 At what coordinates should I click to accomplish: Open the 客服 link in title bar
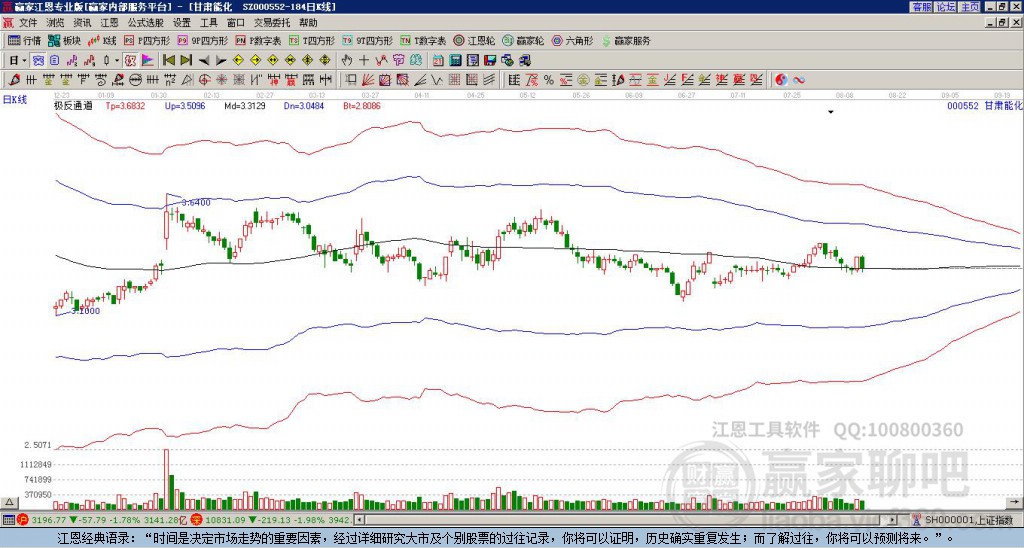pyautogui.click(x=921, y=7)
